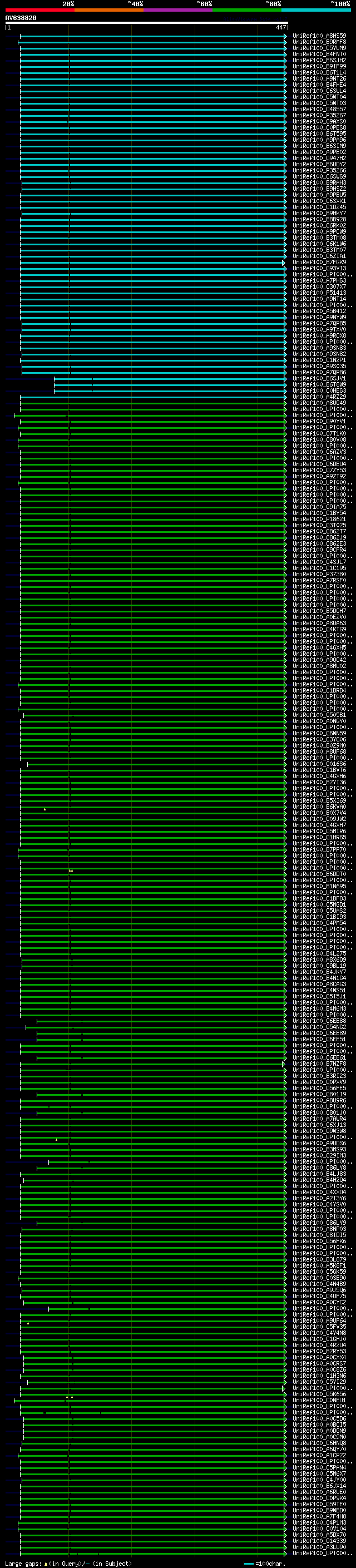Click the =100char. scale legend
This screenshot has height=1568, width=356.
point(264,1564)
